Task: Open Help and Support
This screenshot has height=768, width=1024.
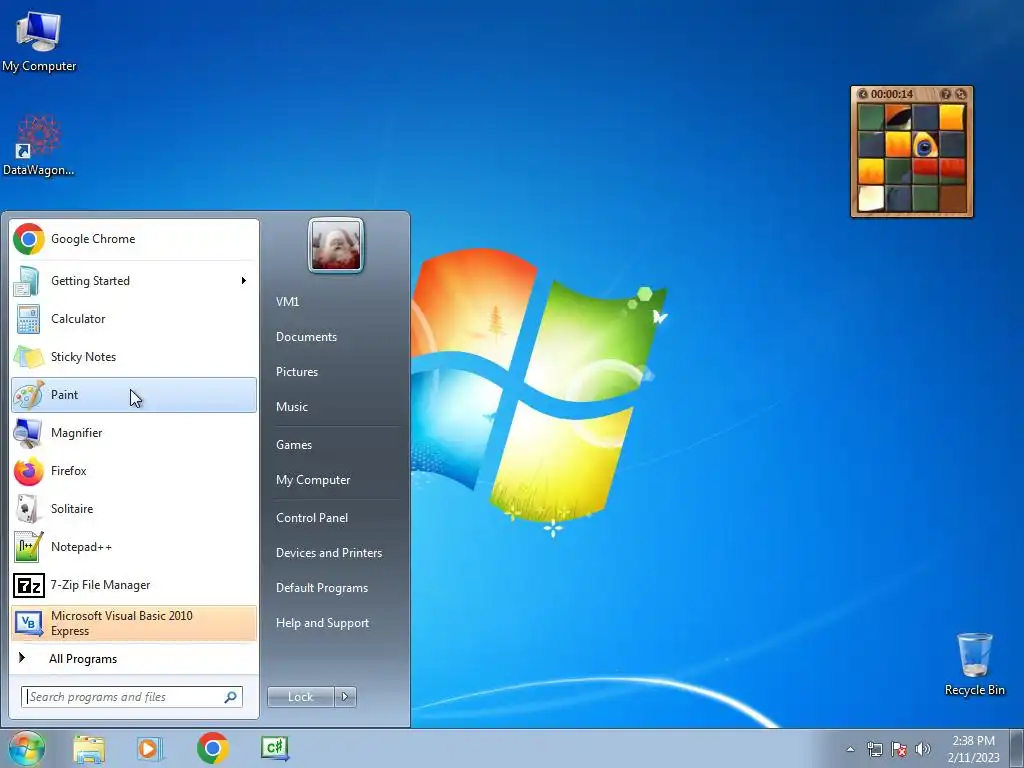Action: 323,623
